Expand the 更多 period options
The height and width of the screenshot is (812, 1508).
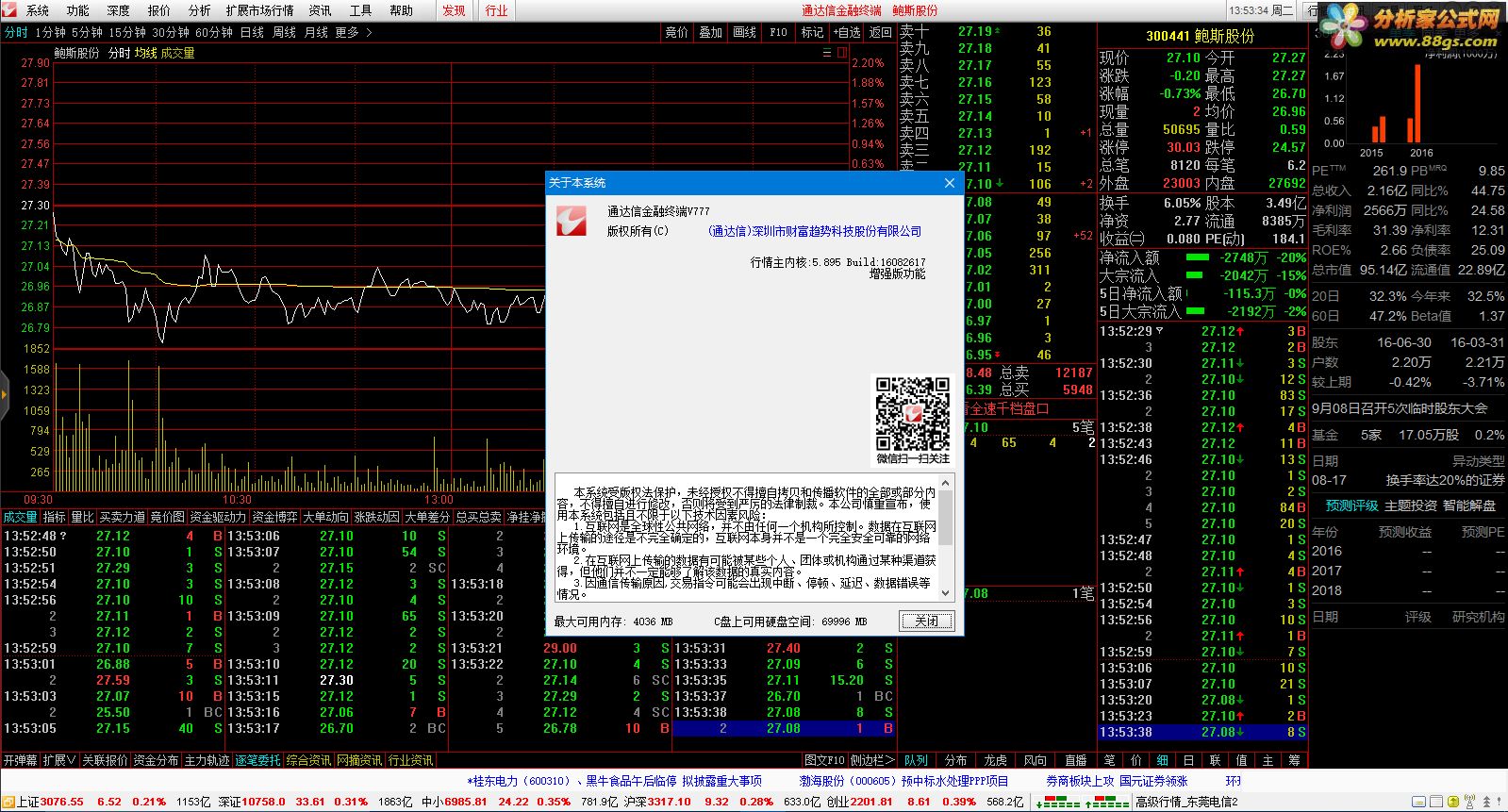point(354,32)
